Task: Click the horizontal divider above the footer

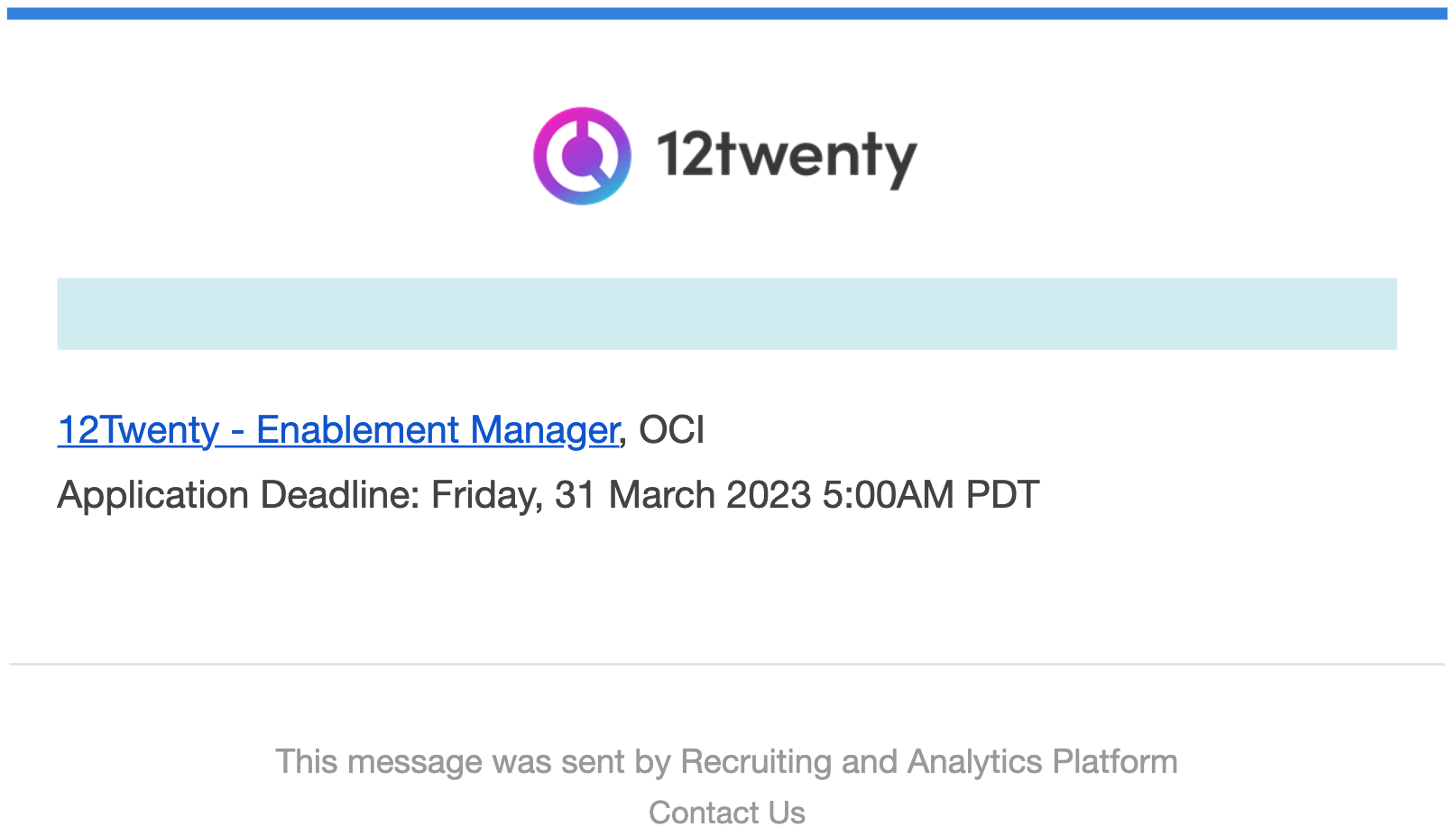Action: click(727, 665)
